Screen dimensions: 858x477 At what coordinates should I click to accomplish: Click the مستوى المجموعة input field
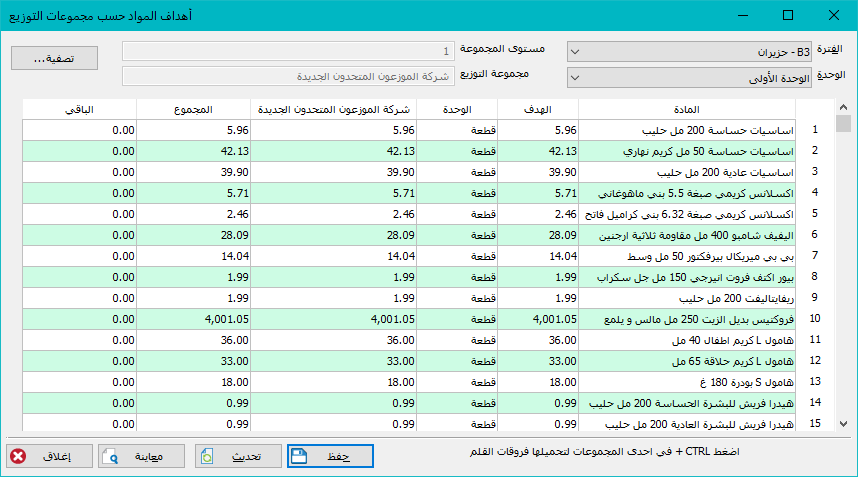(x=288, y=51)
